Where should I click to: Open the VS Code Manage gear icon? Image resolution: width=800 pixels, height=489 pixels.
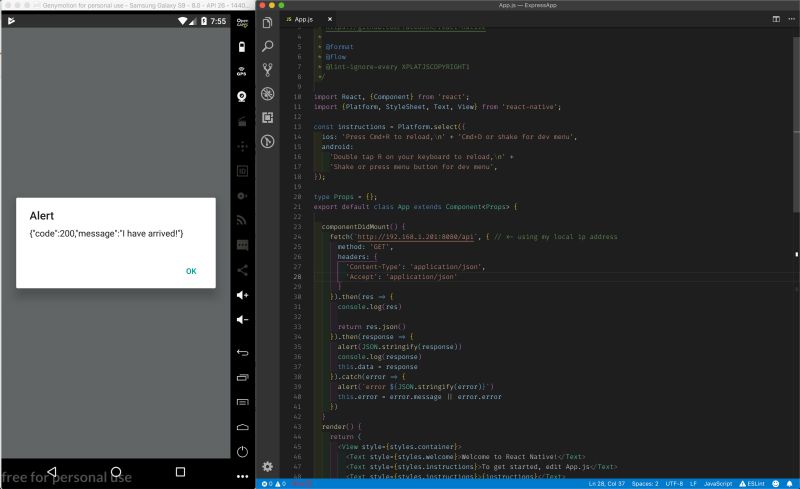[267, 466]
